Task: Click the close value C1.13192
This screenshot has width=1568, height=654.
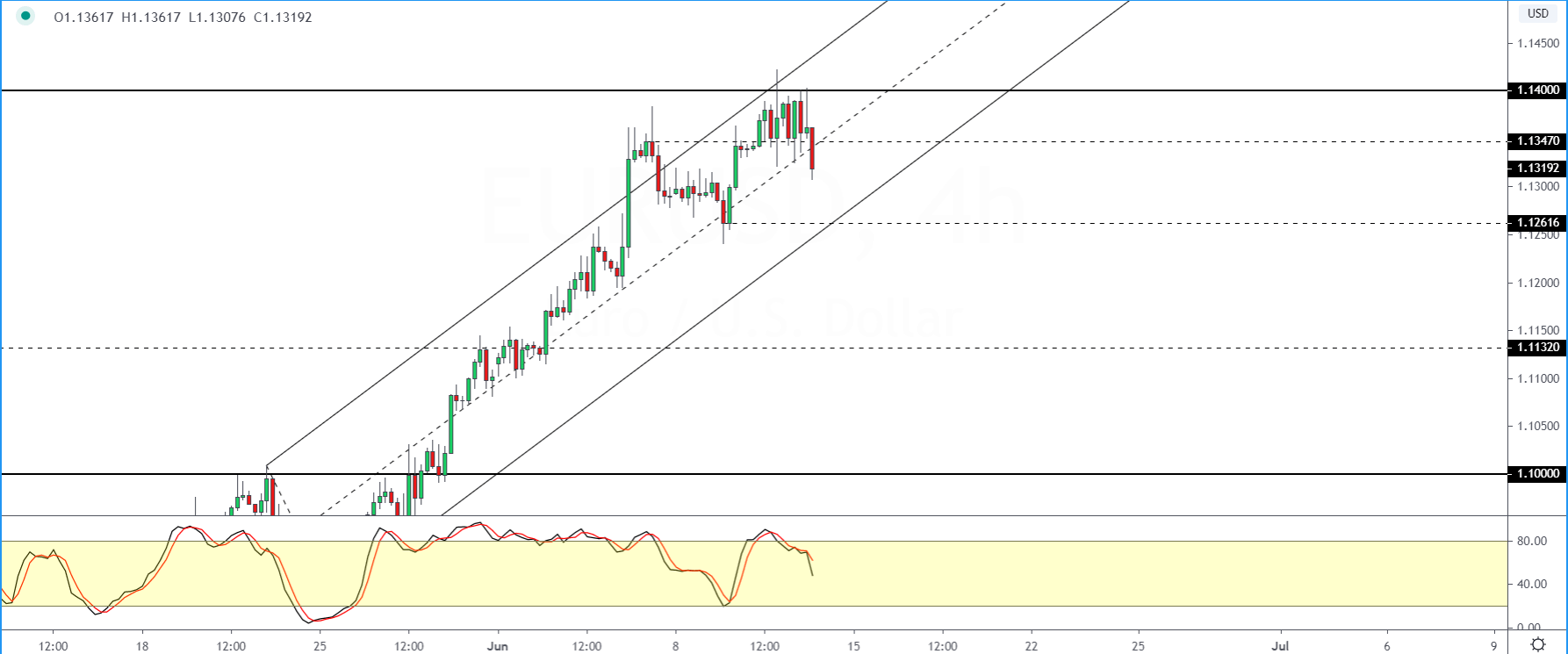Action: pos(283,17)
